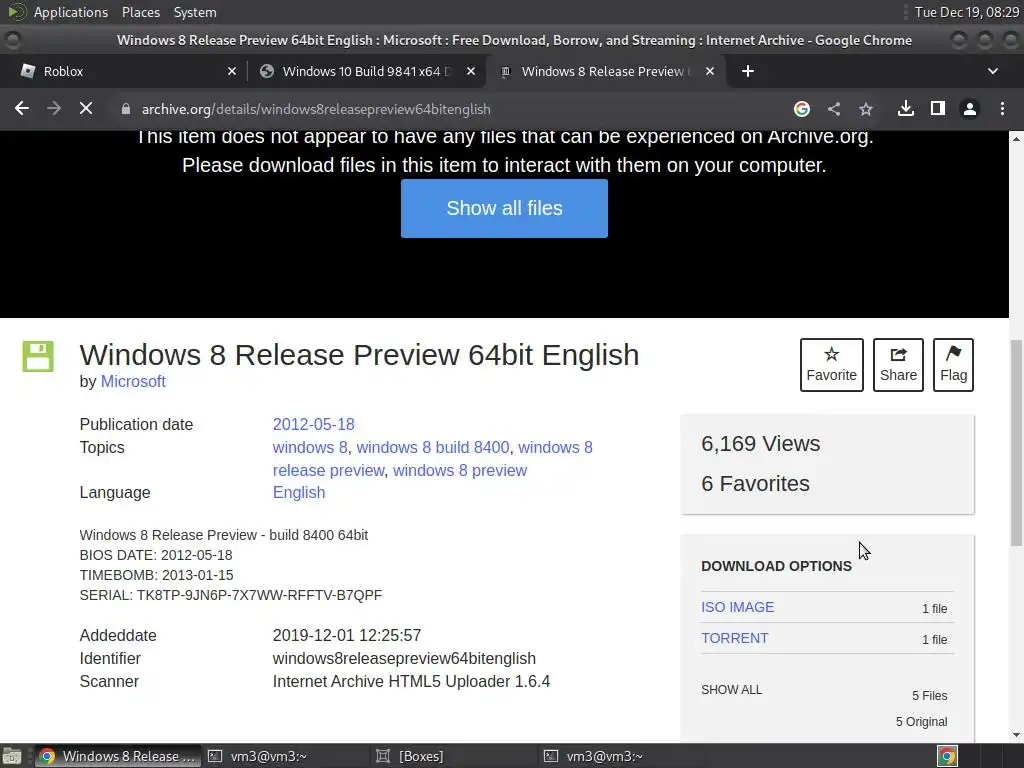
Task: Click the Google icon in address bar
Action: click(x=801, y=109)
